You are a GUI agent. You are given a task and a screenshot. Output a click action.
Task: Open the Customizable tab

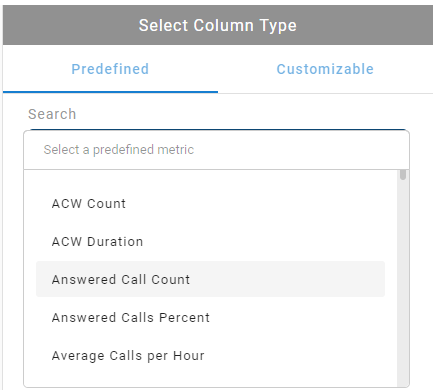click(325, 69)
